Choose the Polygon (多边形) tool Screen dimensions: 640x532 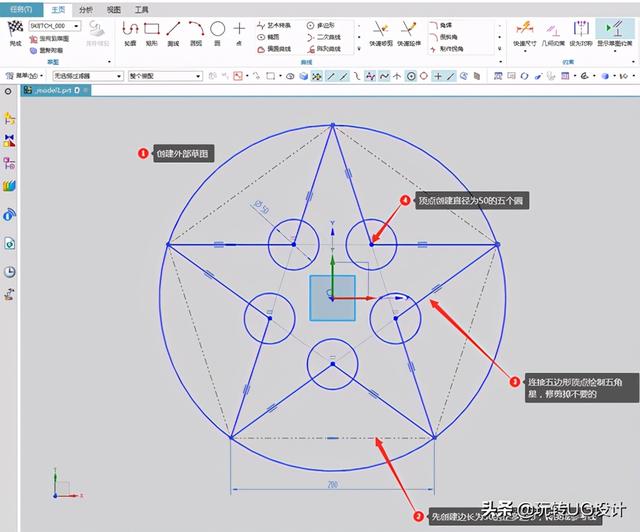click(321, 25)
